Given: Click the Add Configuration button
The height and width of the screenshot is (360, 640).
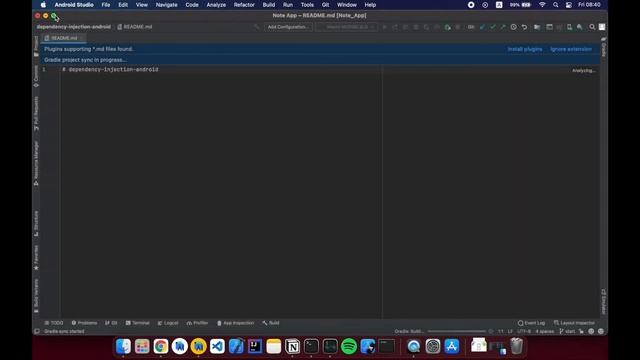Looking at the screenshot, I should coord(288,27).
